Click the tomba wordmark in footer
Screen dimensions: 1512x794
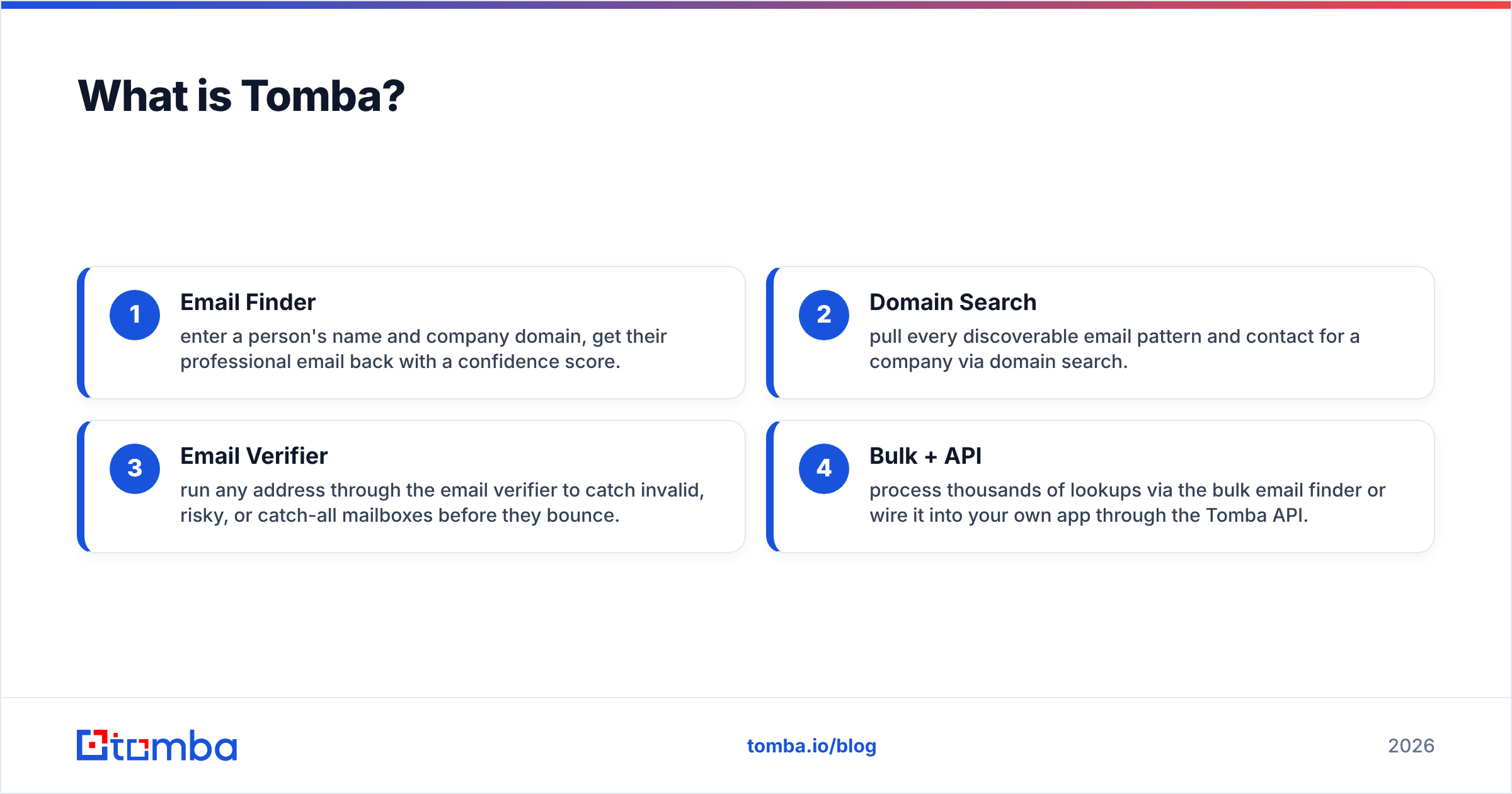(x=175, y=745)
